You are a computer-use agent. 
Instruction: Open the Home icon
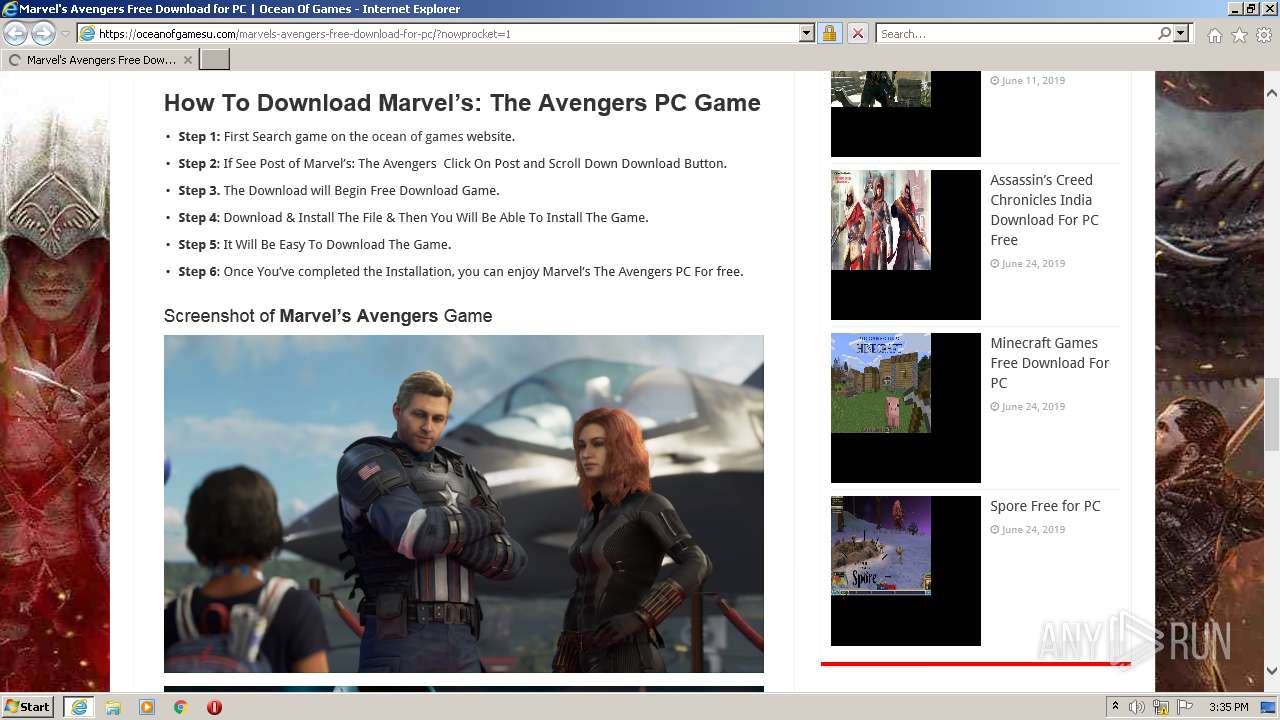click(1214, 35)
